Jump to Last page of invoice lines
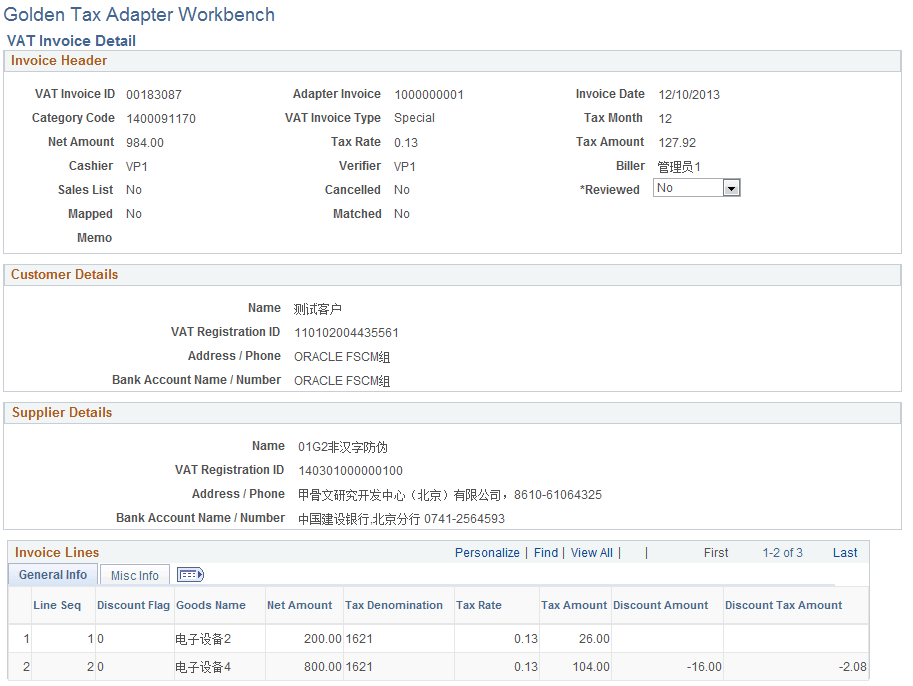 click(x=845, y=552)
